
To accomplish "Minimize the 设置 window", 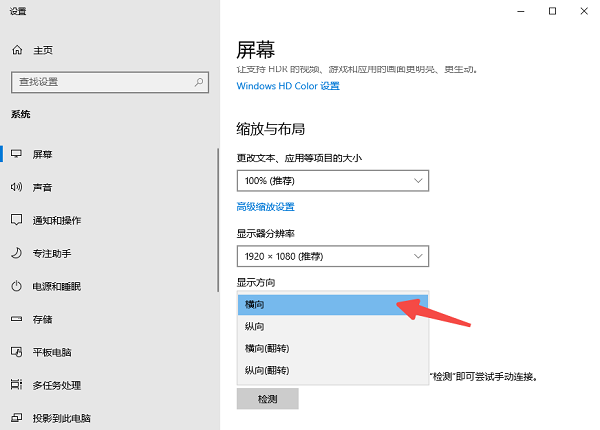I will (520, 11).
